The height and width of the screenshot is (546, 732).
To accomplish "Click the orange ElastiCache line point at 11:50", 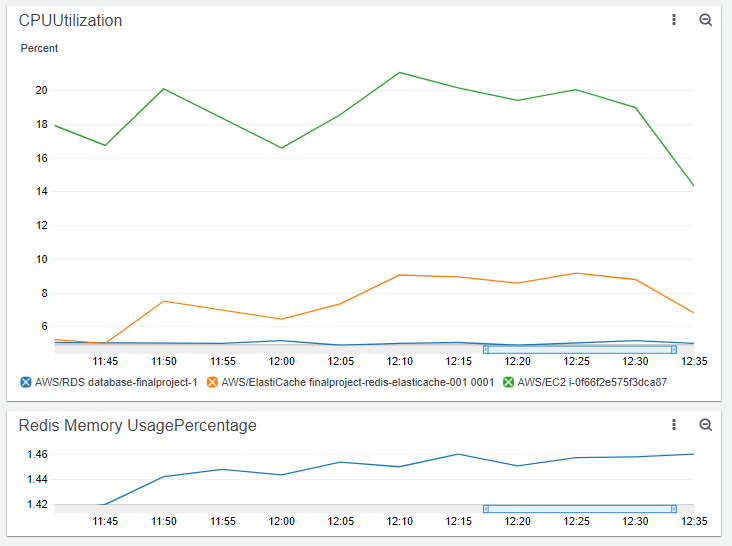I will [164, 301].
